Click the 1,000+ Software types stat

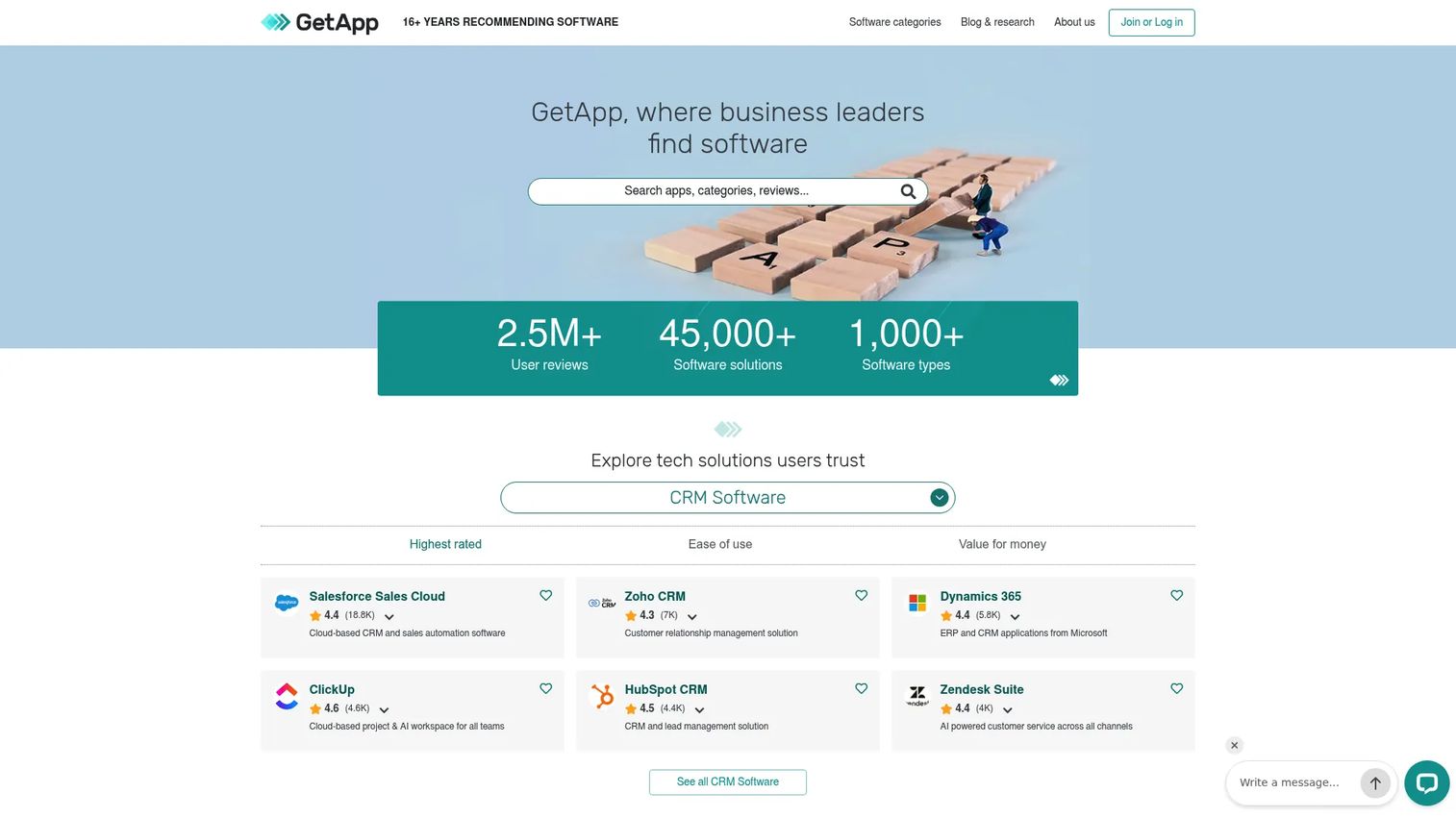(906, 343)
